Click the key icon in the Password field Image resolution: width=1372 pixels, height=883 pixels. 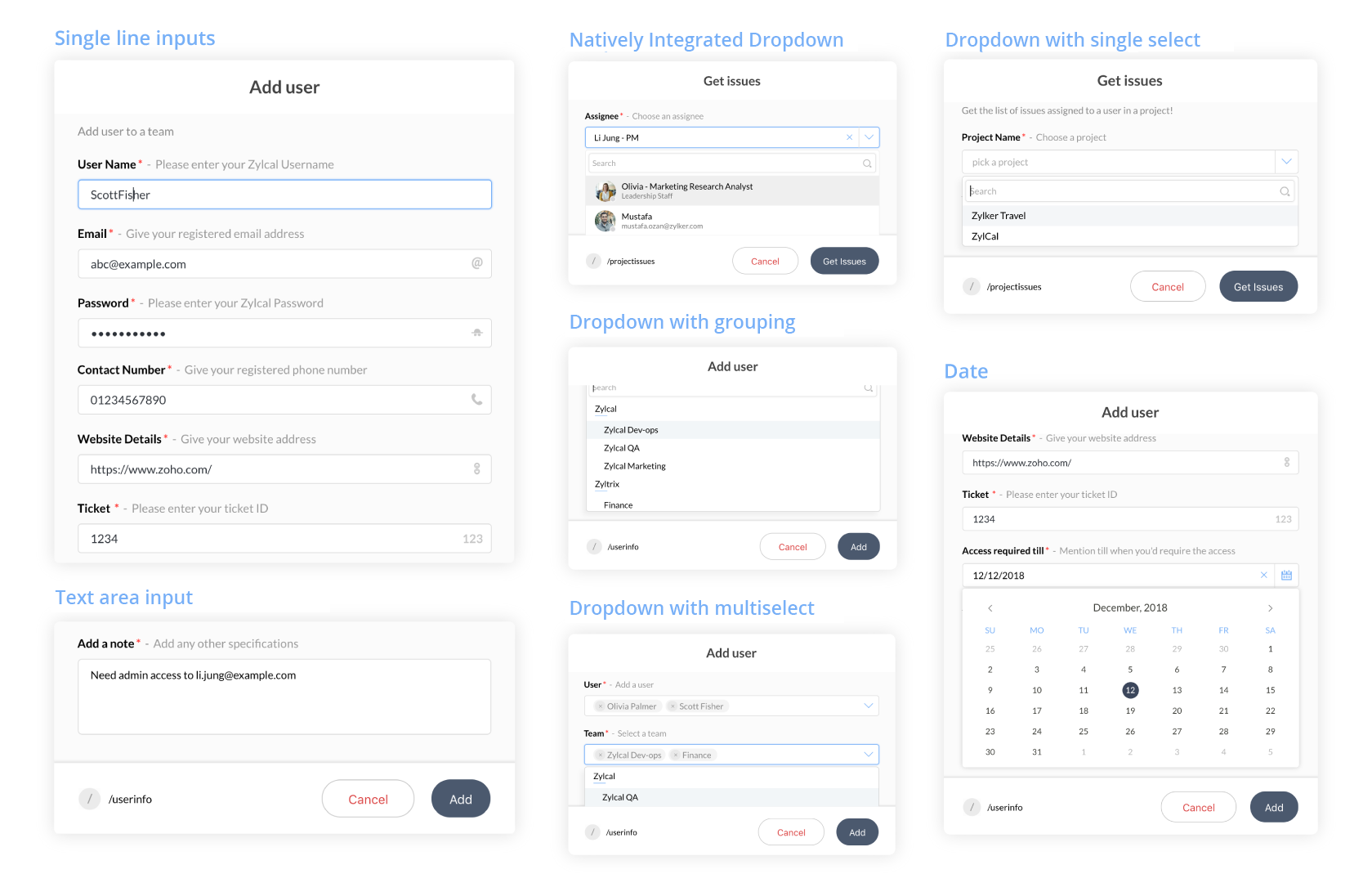[477, 333]
